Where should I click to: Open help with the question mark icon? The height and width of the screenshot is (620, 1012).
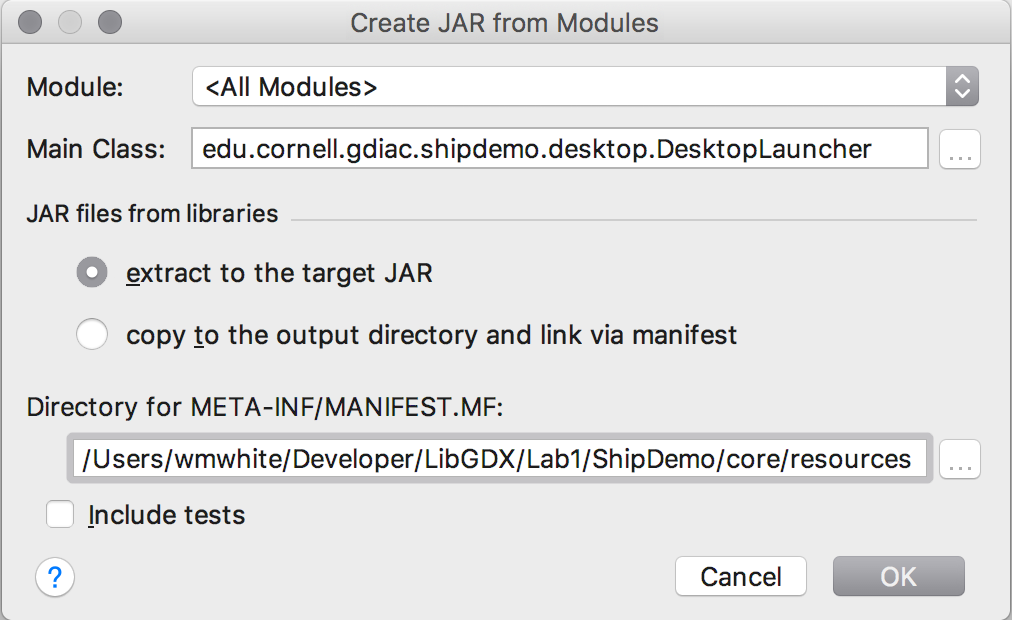(x=55, y=577)
